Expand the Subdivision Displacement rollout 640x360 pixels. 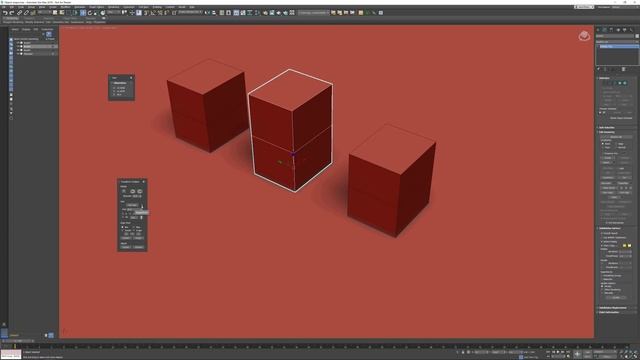click(x=617, y=308)
